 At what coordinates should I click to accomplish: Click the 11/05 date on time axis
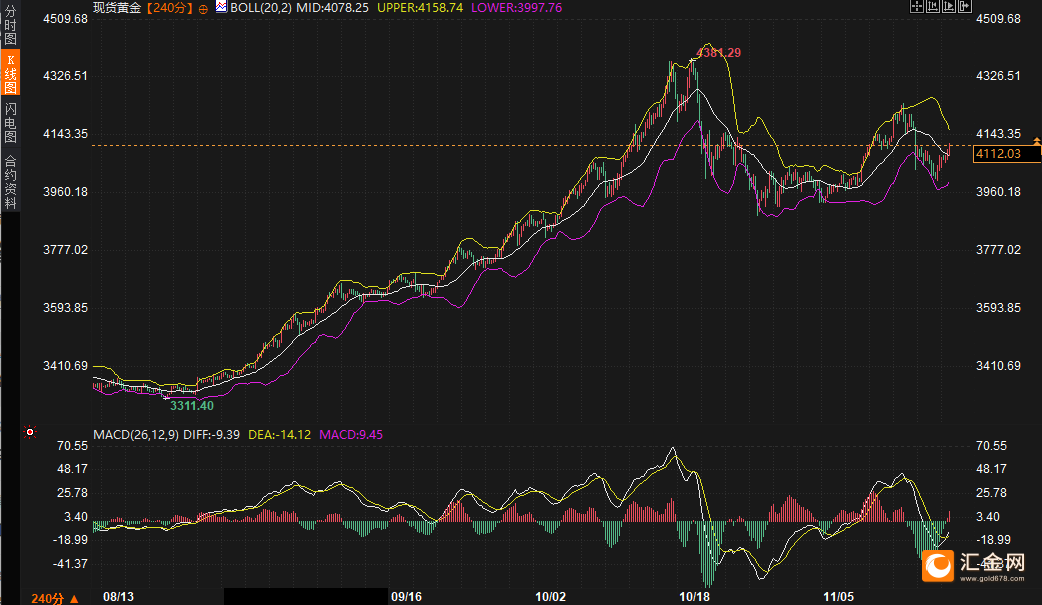(838, 596)
